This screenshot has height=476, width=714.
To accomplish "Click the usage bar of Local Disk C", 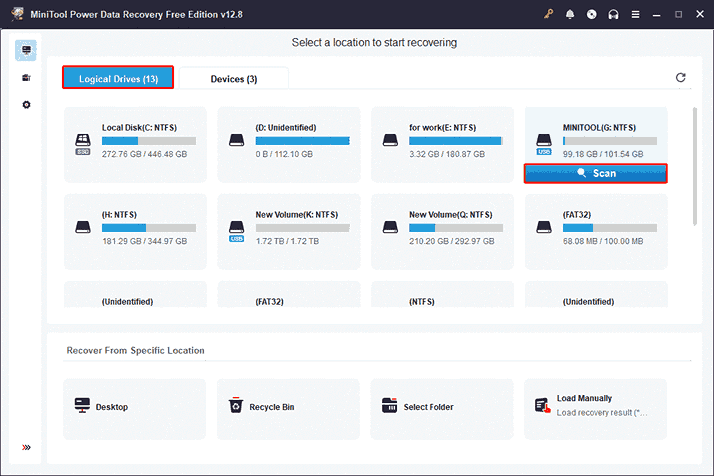I will (x=149, y=141).
